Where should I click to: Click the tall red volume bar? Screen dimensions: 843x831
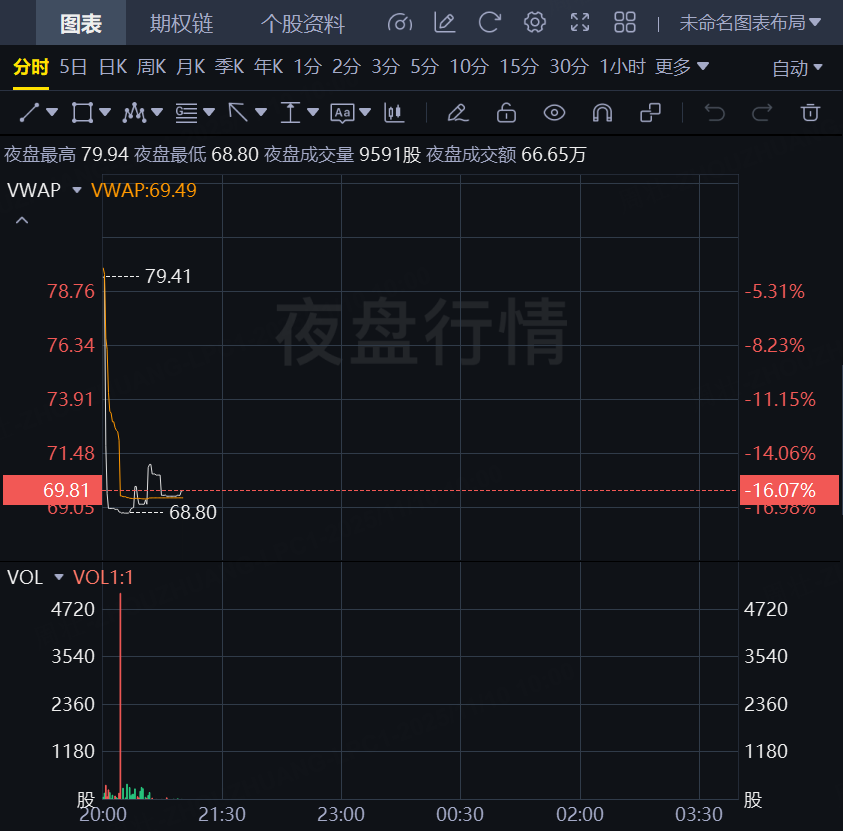tap(120, 690)
